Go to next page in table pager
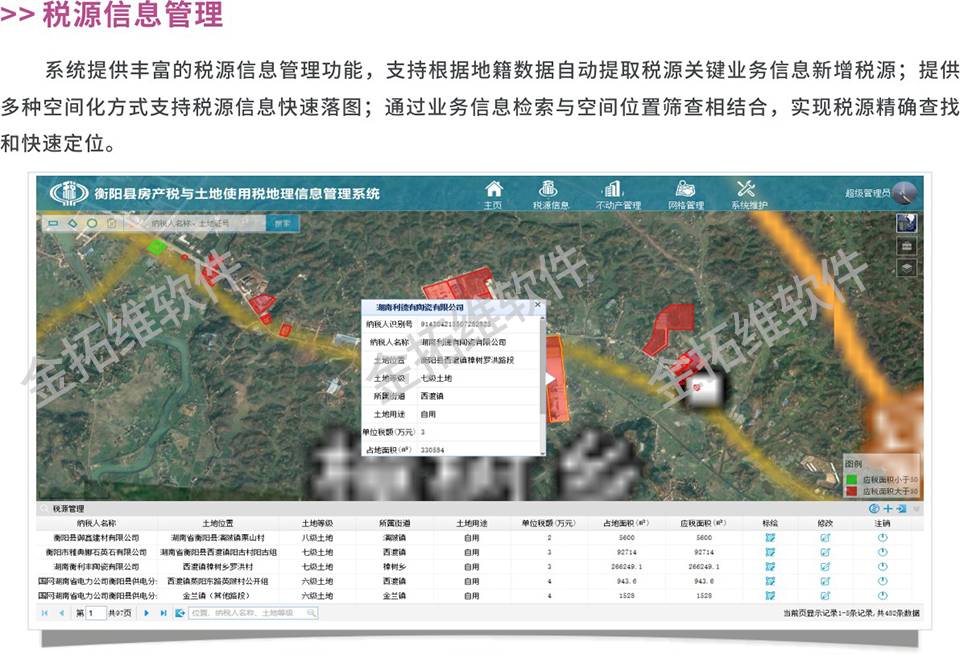The image size is (960, 655). 148,613
